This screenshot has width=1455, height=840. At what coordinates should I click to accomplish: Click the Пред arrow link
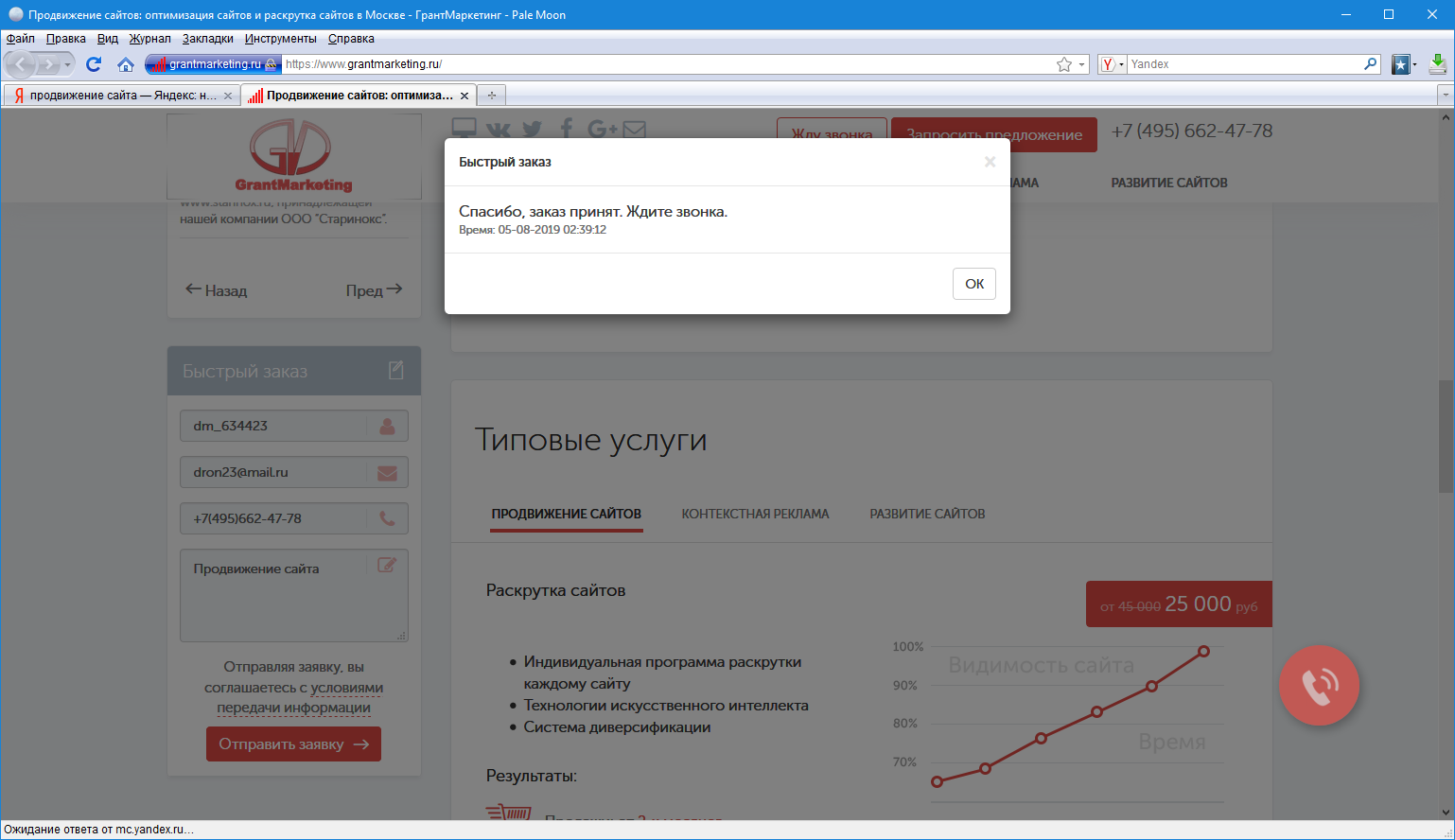coord(374,290)
